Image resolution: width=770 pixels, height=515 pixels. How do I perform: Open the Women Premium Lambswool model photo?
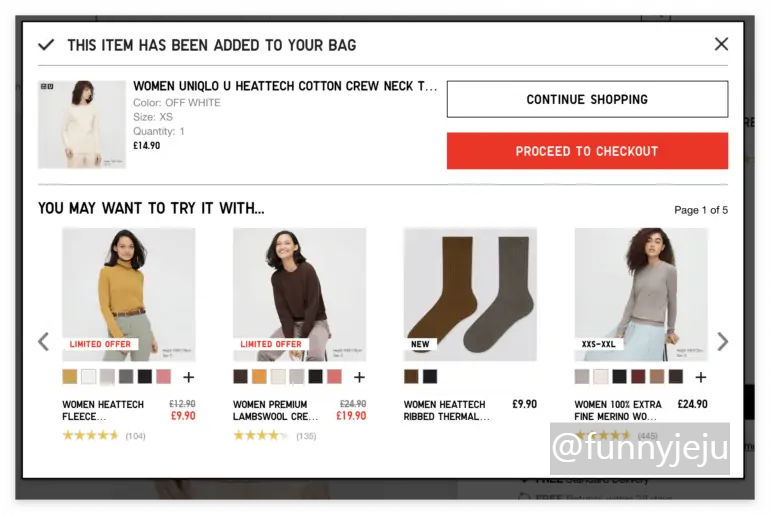300,294
